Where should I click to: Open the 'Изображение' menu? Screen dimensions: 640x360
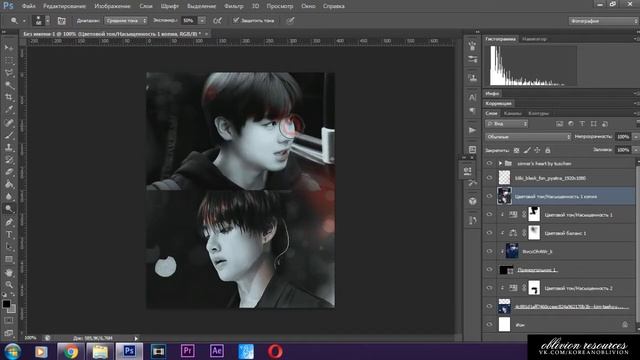[112, 6]
